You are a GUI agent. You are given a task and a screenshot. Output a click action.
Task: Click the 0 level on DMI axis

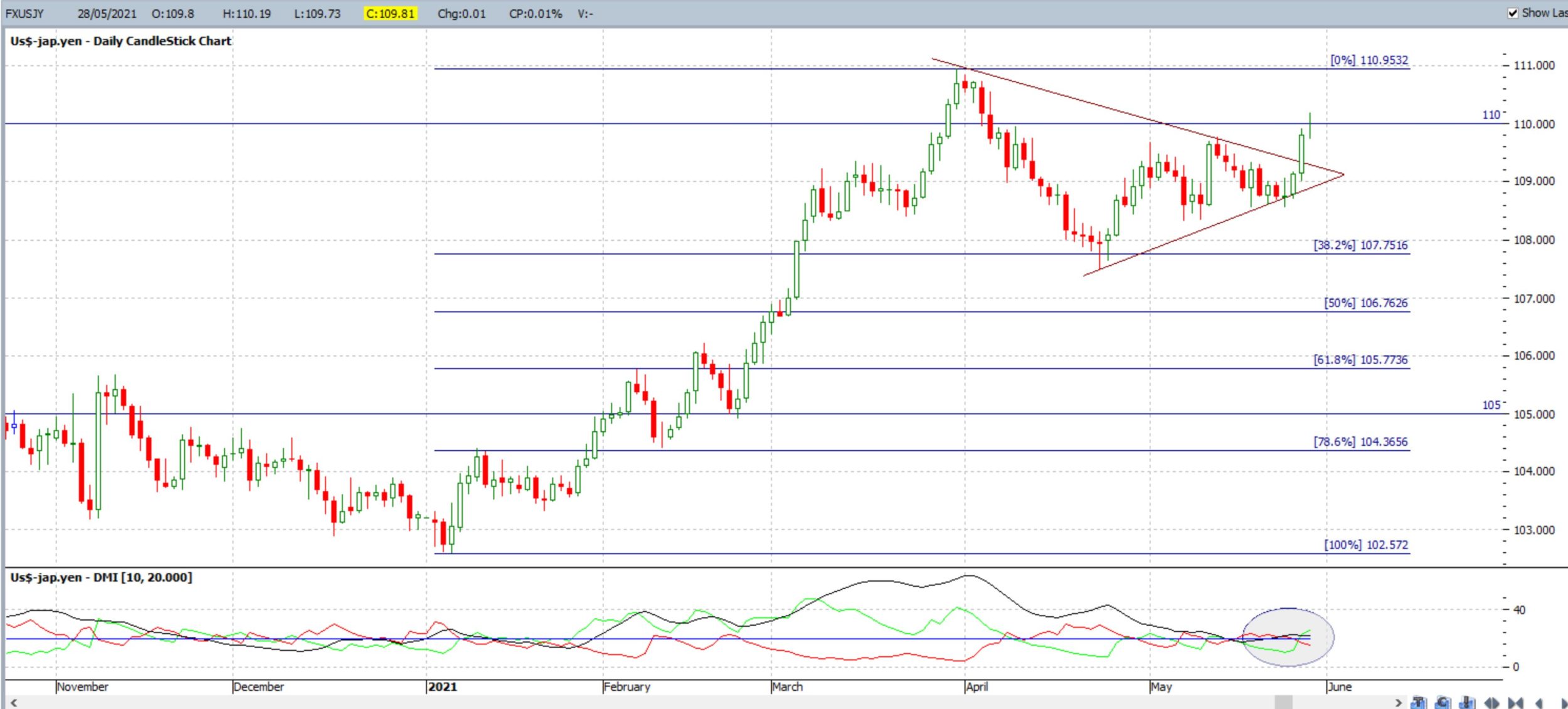click(1516, 667)
